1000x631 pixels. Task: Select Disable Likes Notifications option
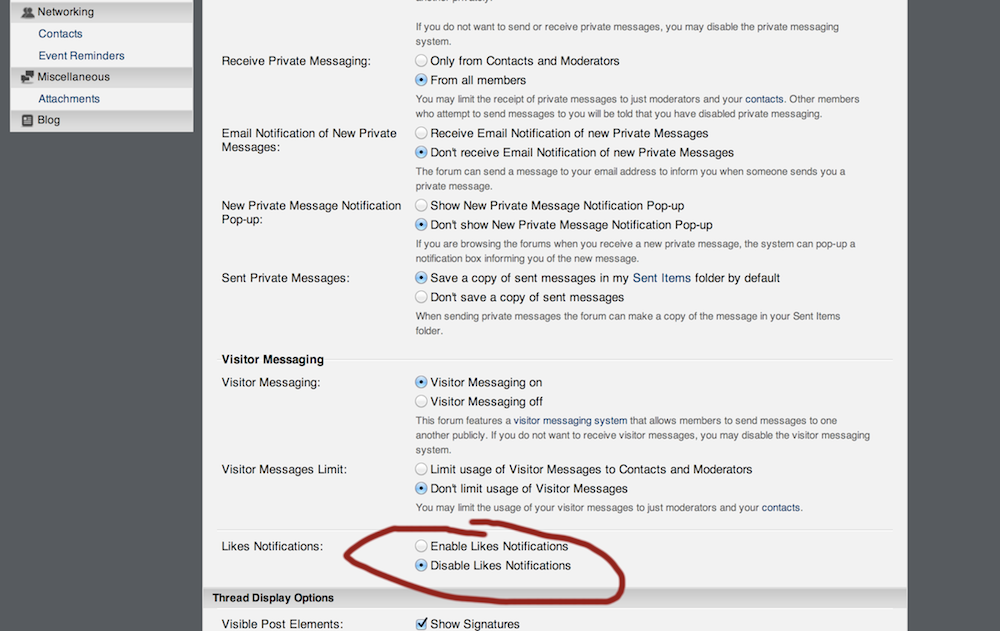[x=421, y=565]
